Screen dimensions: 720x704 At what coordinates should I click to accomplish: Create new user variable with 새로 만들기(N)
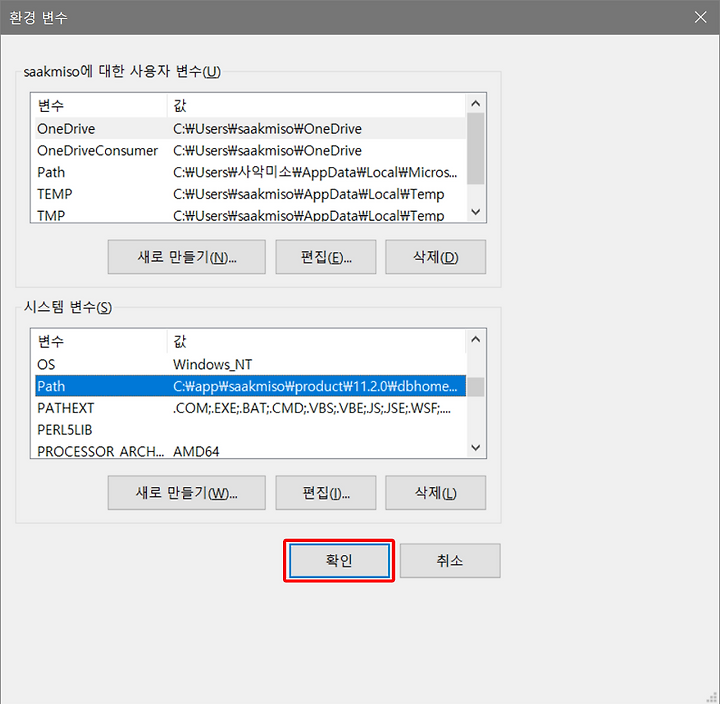(186, 257)
